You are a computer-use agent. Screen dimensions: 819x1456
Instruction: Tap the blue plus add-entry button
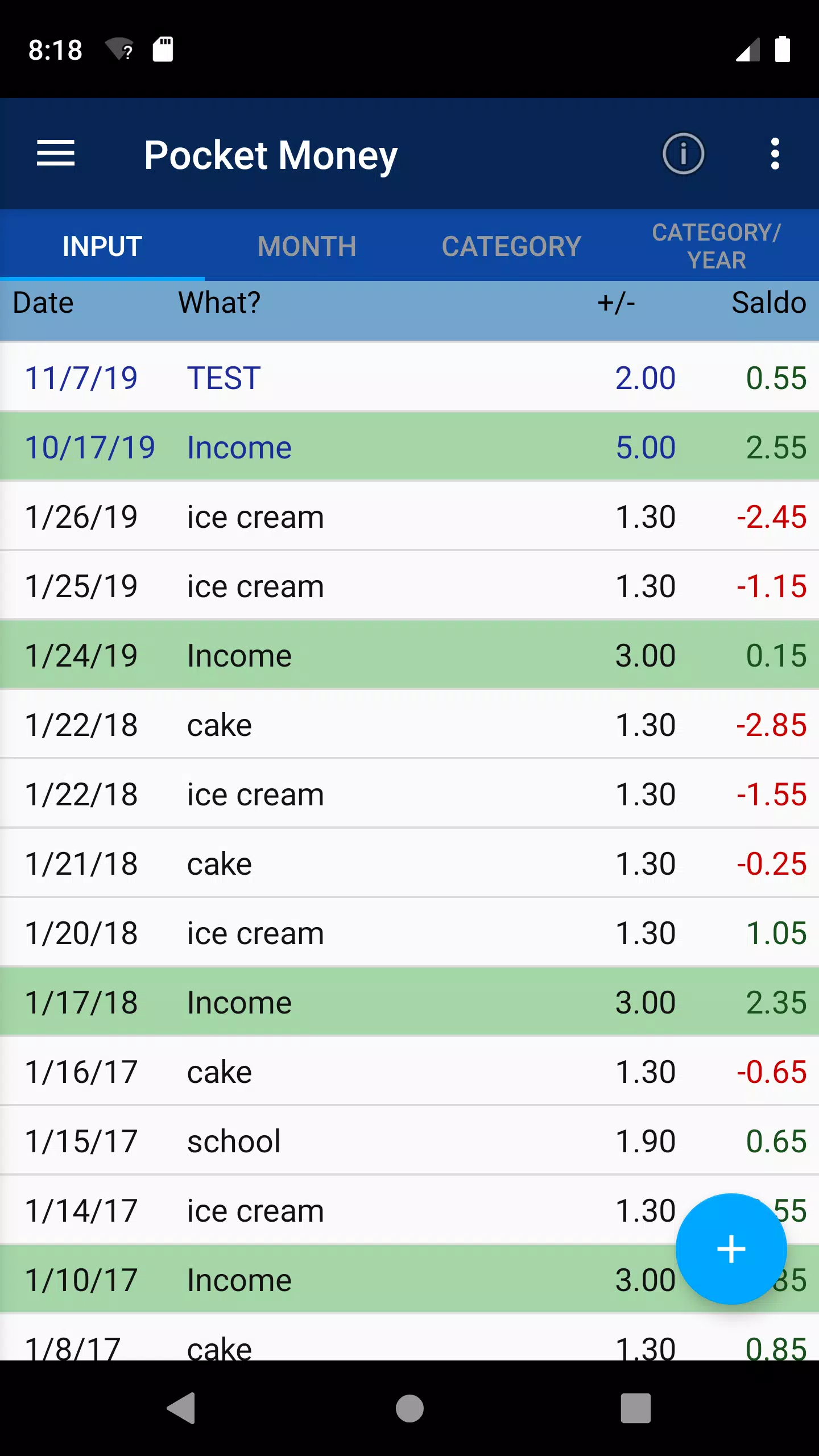pyautogui.click(x=731, y=1248)
